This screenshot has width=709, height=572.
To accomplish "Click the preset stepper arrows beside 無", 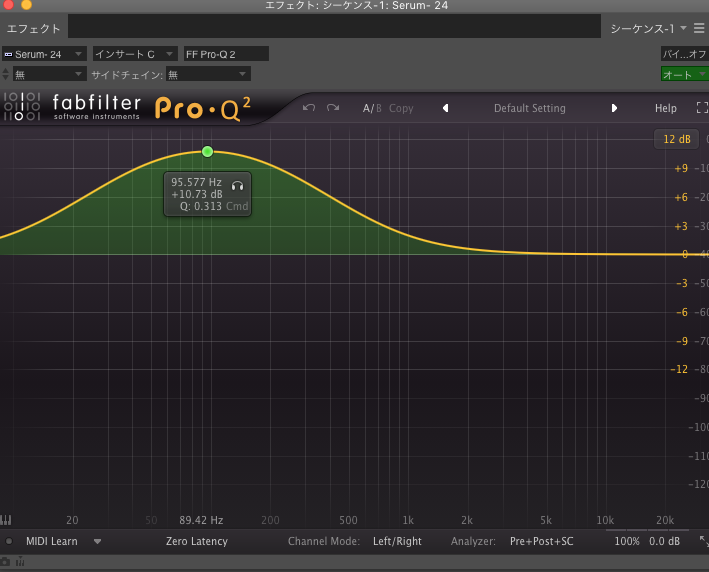I will [5, 74].
